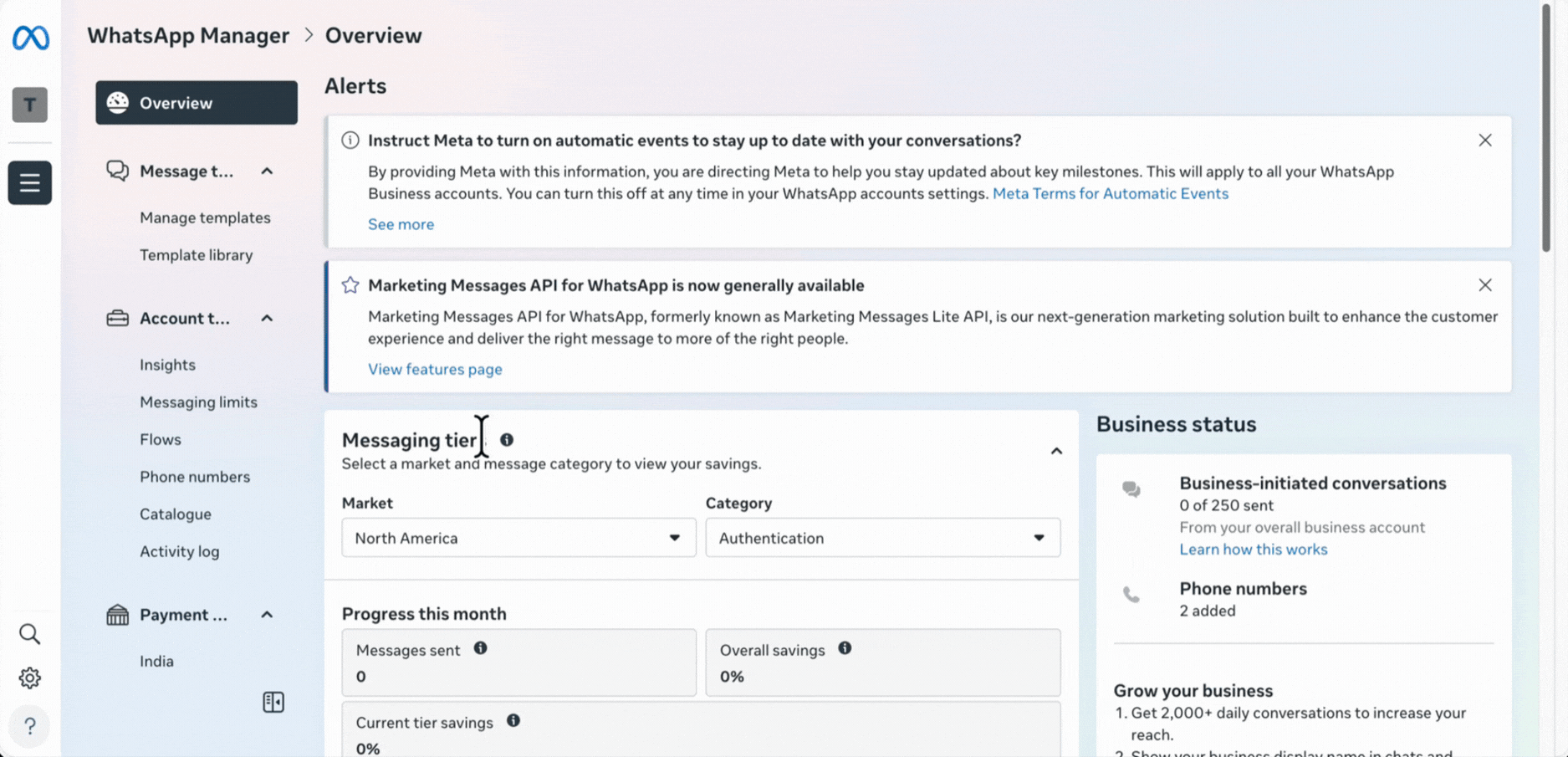Open the T business account avatar
The width and height of the screenshot is (1568, 757).
(x=30, y=105)
